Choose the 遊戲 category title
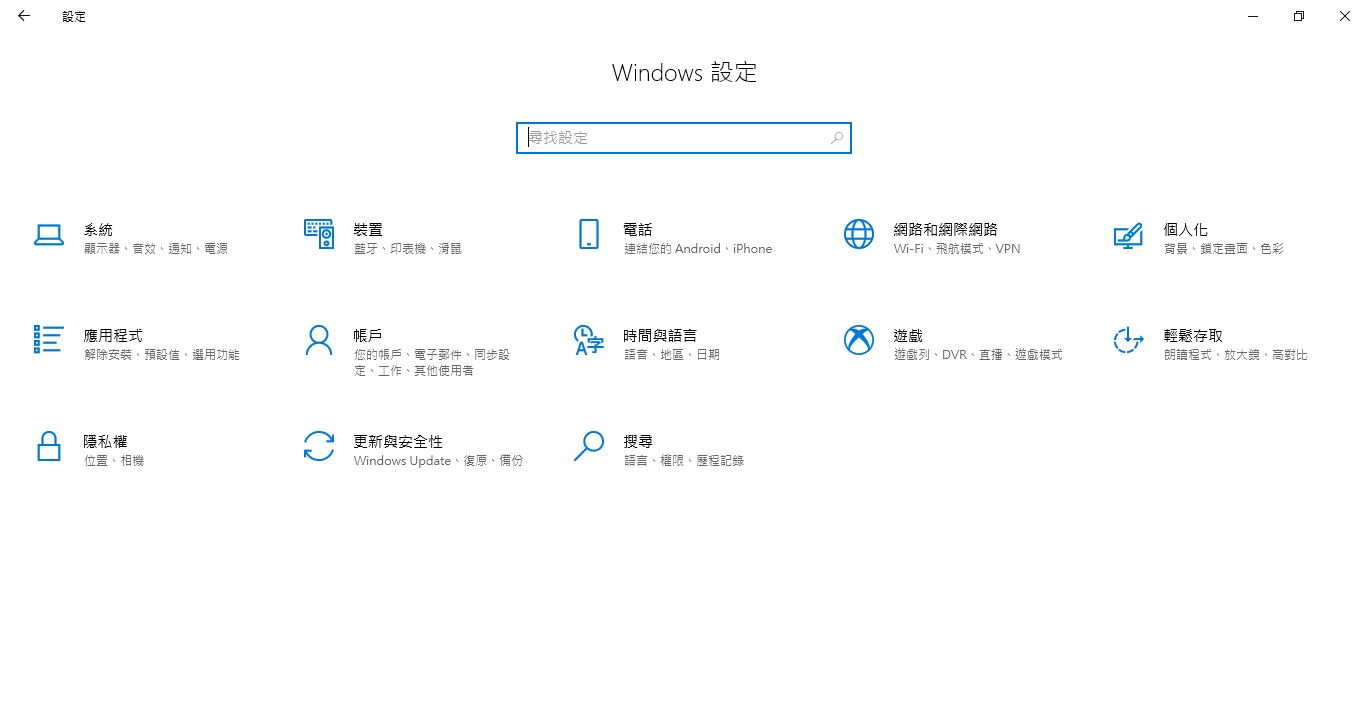This screenshot has height=728, width=1368. (908, 336)
